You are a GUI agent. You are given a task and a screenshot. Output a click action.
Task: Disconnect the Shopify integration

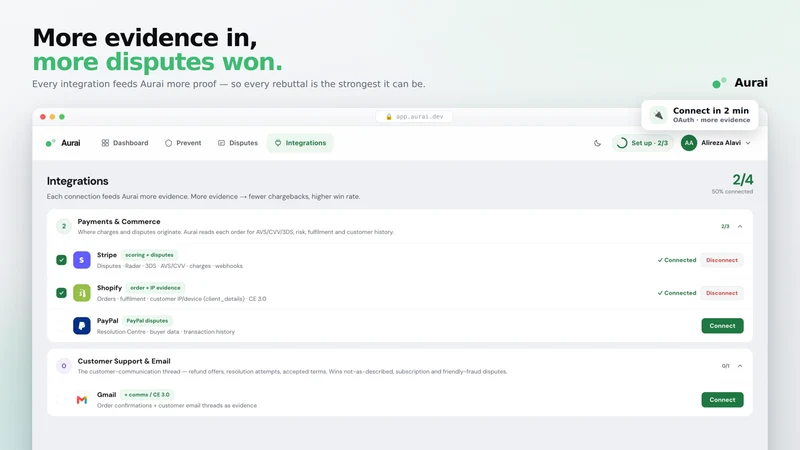pyautogui.click(x=721, y=293)
